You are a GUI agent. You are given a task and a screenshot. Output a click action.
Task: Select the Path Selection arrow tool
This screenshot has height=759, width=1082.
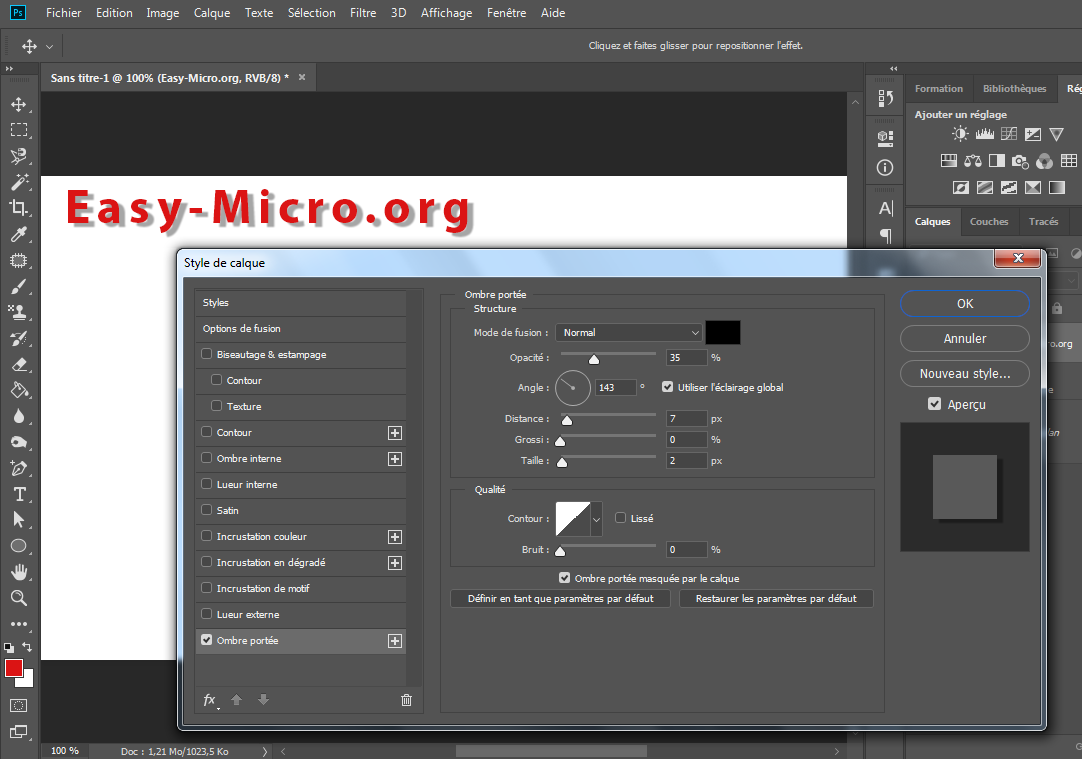[19, 520]
